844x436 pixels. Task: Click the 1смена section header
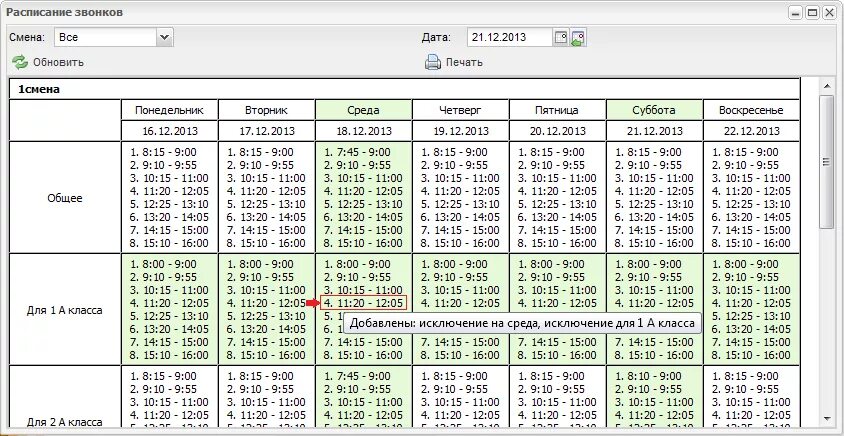coord(39,90)
